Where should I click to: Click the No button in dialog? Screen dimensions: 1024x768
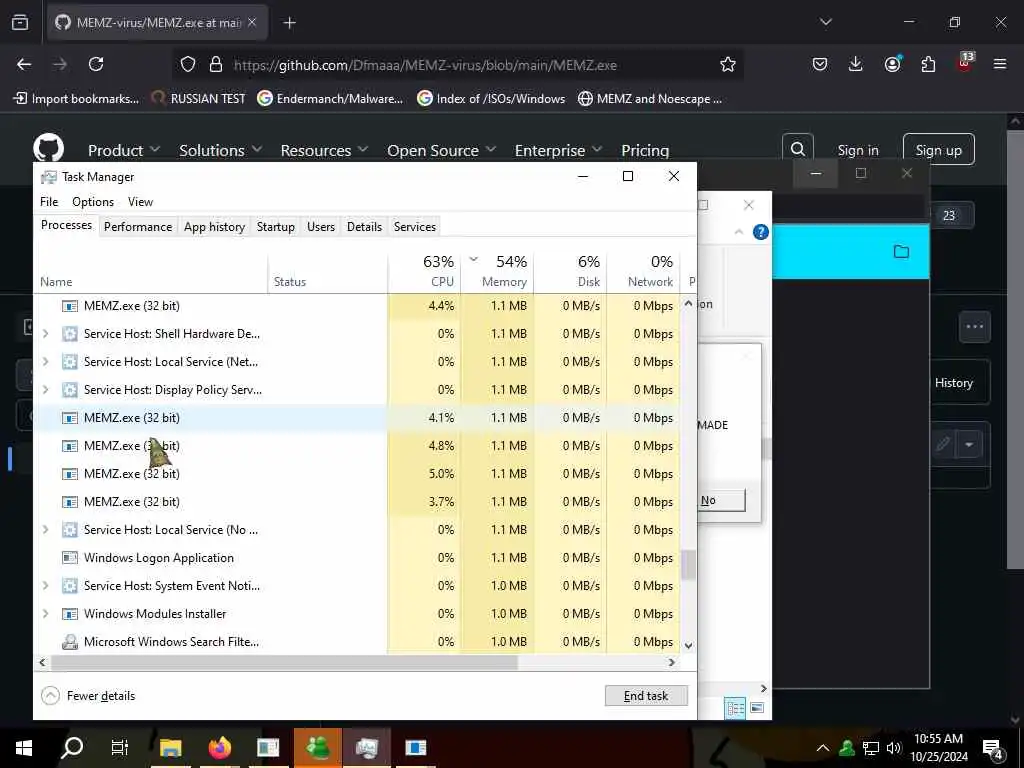point(722,500)
